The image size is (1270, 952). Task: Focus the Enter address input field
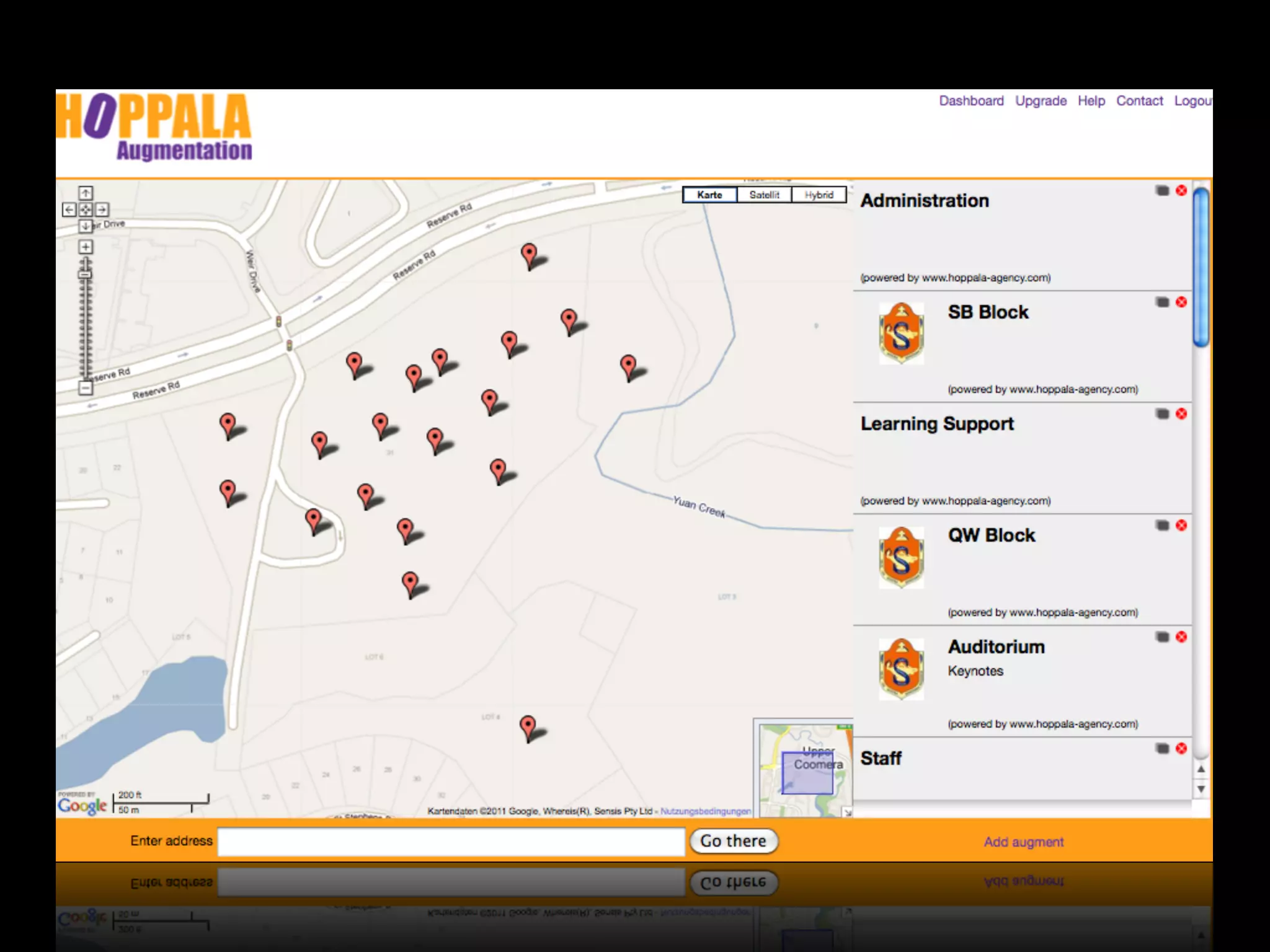pyautogui.click(x=451, y=842)
